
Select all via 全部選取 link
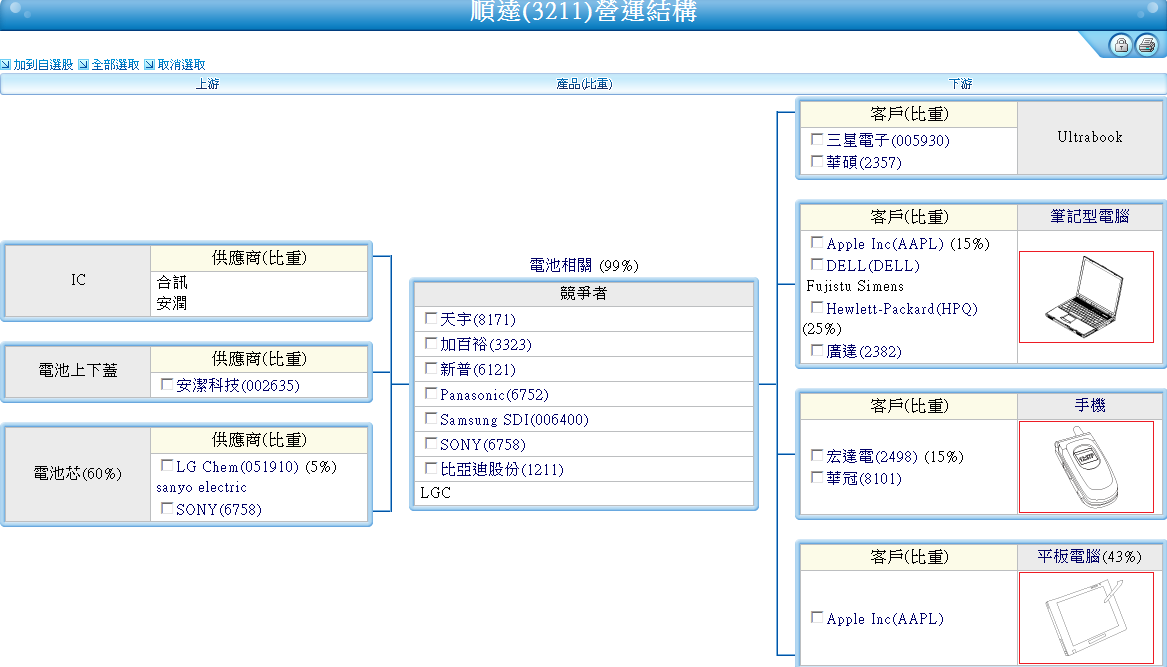(x=115, y=65)
